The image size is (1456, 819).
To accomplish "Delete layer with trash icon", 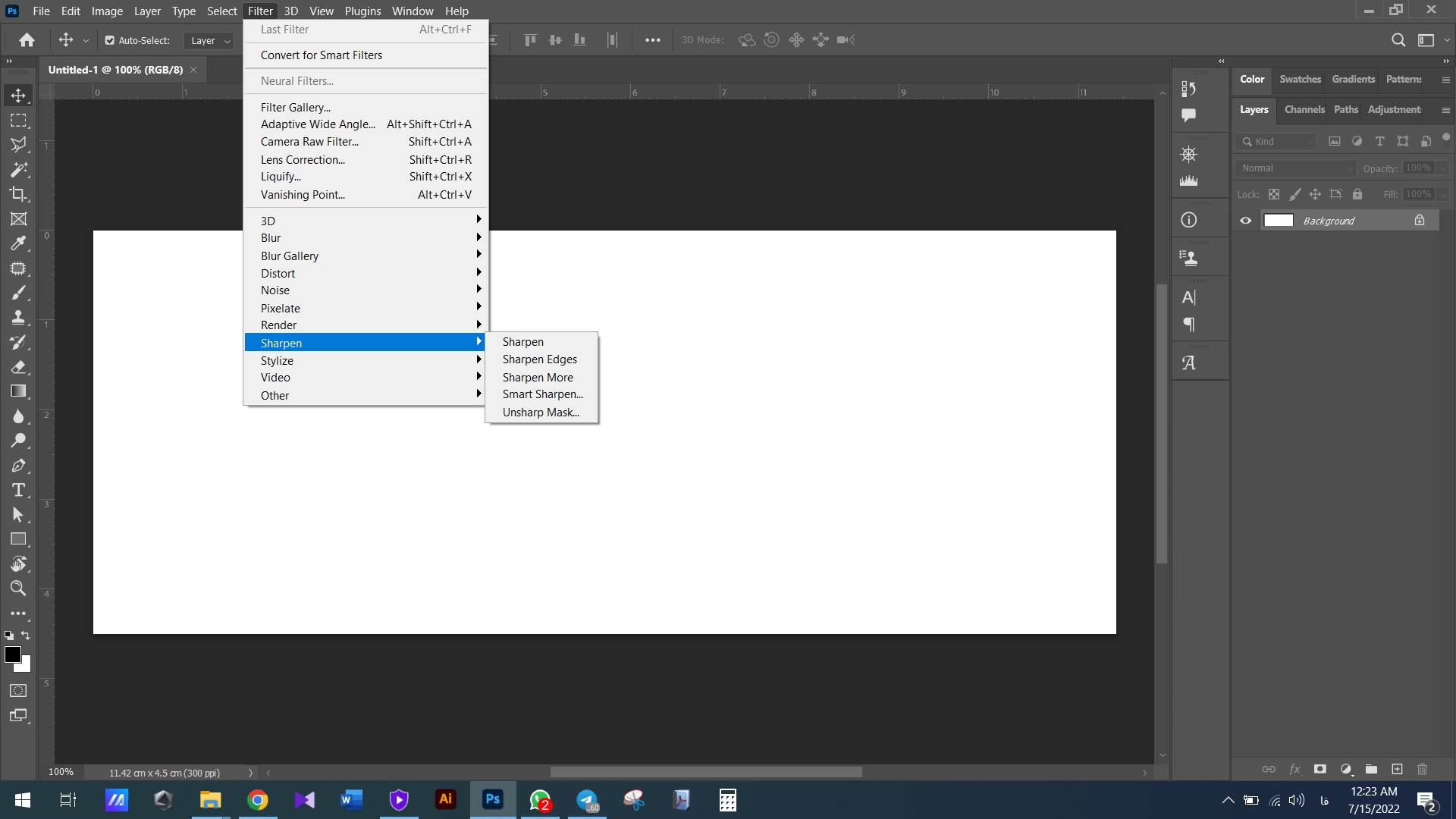I will (x=1422, y=769).
